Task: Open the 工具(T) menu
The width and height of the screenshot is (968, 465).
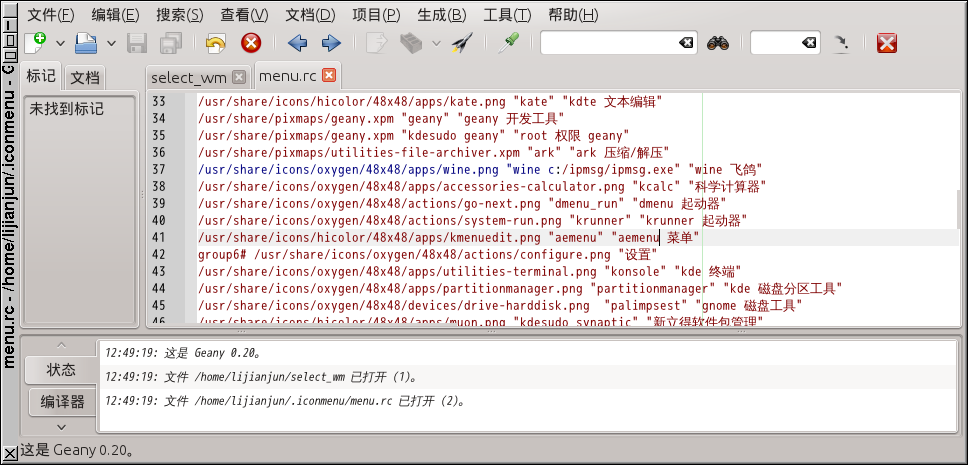Action: [x=507, y=15]
